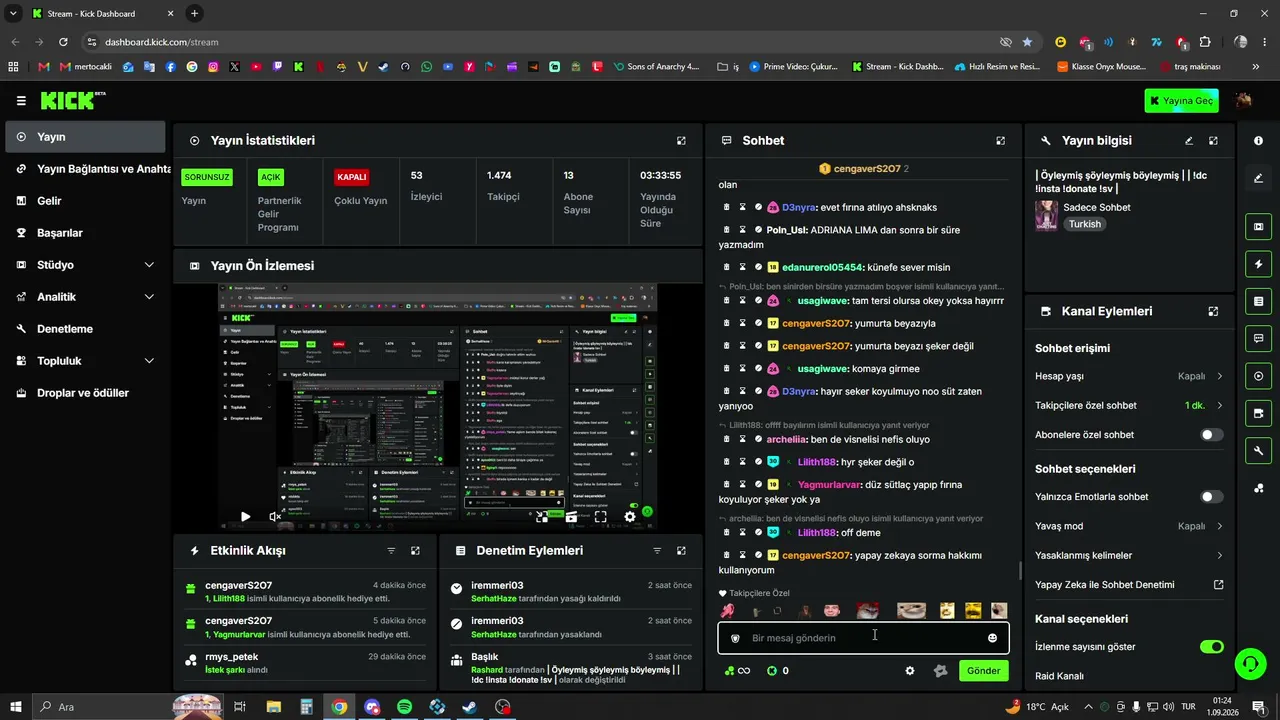
Task: Open the emoji picker in message box
Action: pyautogui.click(x=992, y=638)
